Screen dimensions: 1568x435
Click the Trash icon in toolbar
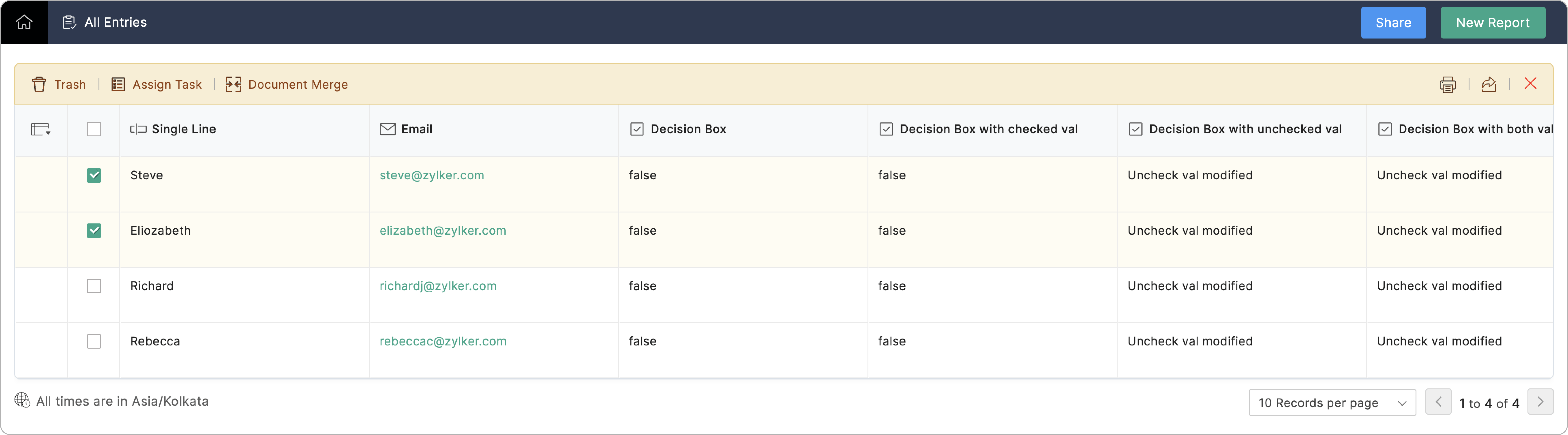(39, 85)
